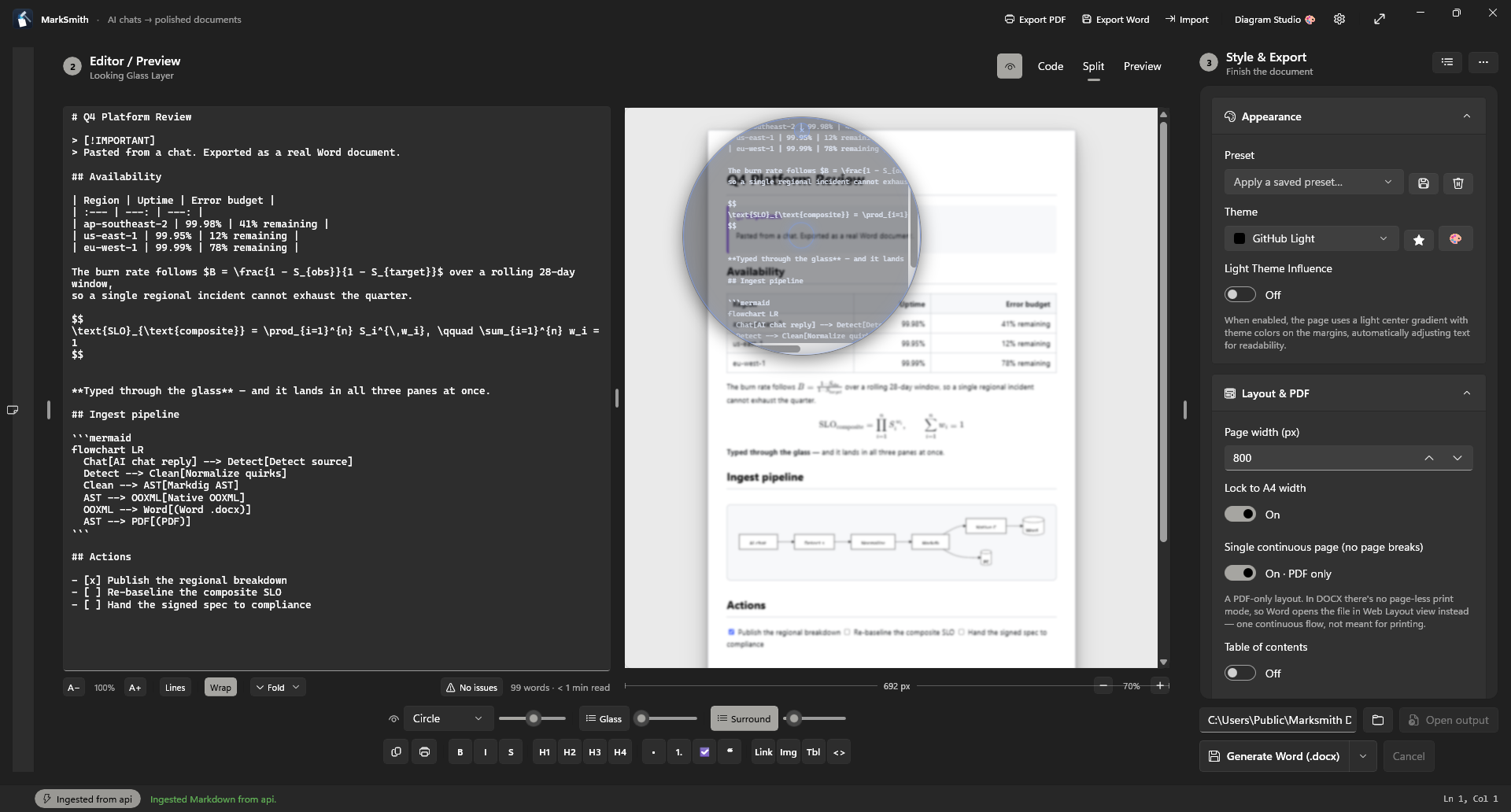Click Export PDF in the title bar

[x=1035, y=20]
